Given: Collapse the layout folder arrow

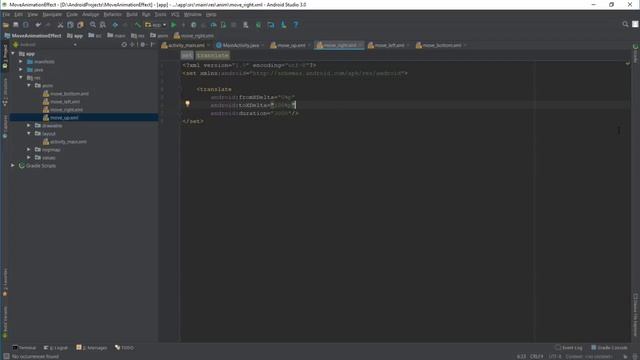Looking at the screenshot, I should [29, 133].
